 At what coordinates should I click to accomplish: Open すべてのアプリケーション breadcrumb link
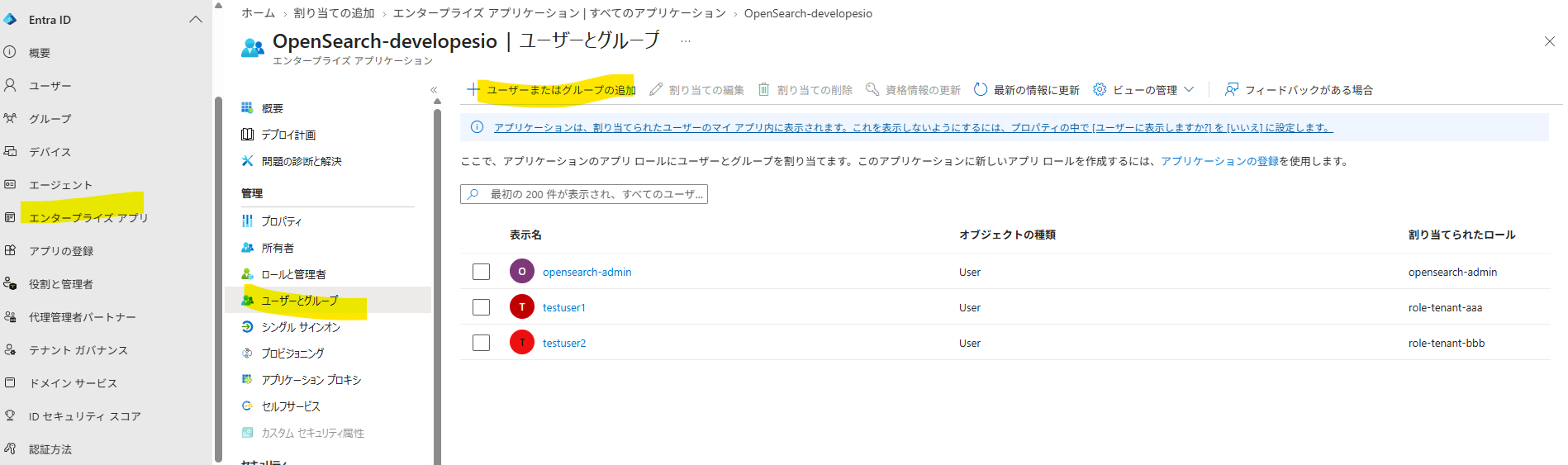[x=559, y=13]
